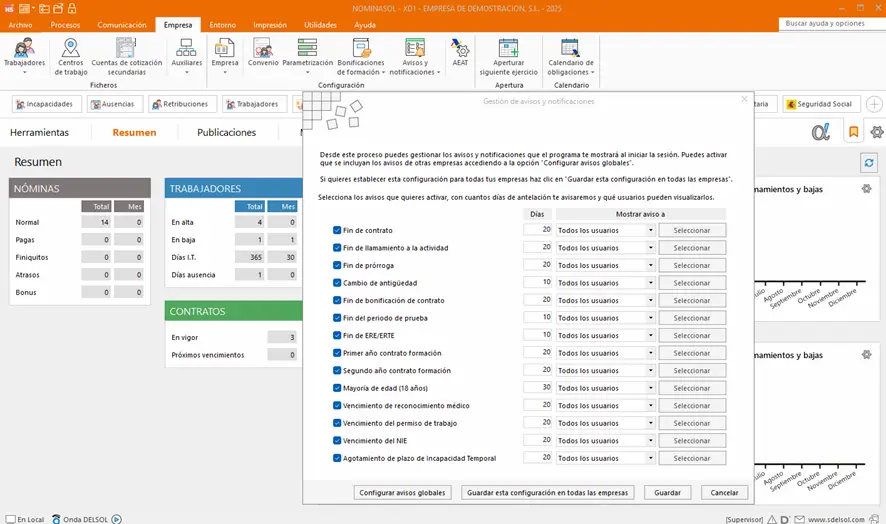886x524 pixels.
Task: Open the Trabajadores ribbon icon
Action: (24, 52)
